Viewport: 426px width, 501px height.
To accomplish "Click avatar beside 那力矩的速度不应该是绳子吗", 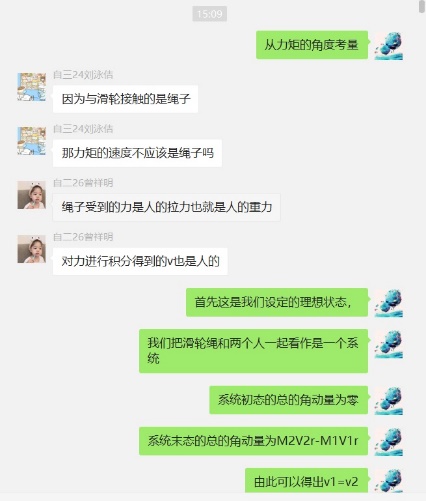I will [32, 141].
